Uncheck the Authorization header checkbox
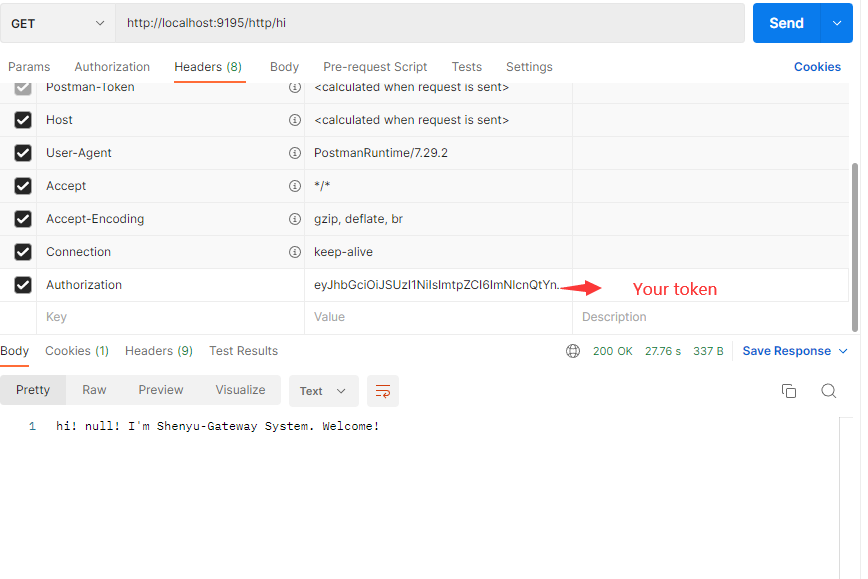 click(23, 285)
